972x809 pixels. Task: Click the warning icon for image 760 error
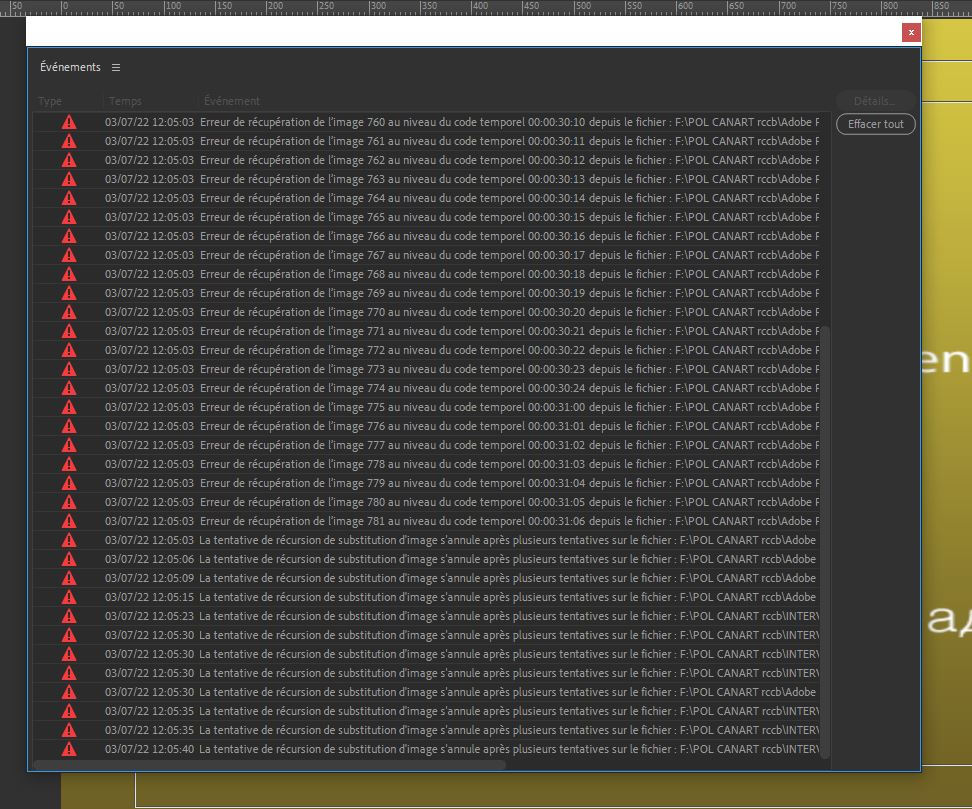click(x=69, y=122)
